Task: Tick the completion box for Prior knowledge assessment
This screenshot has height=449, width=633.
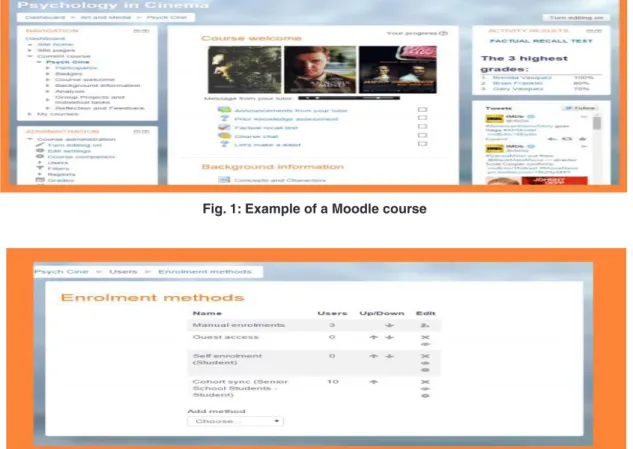Action: pyautogui.click(x=422, y=118)
